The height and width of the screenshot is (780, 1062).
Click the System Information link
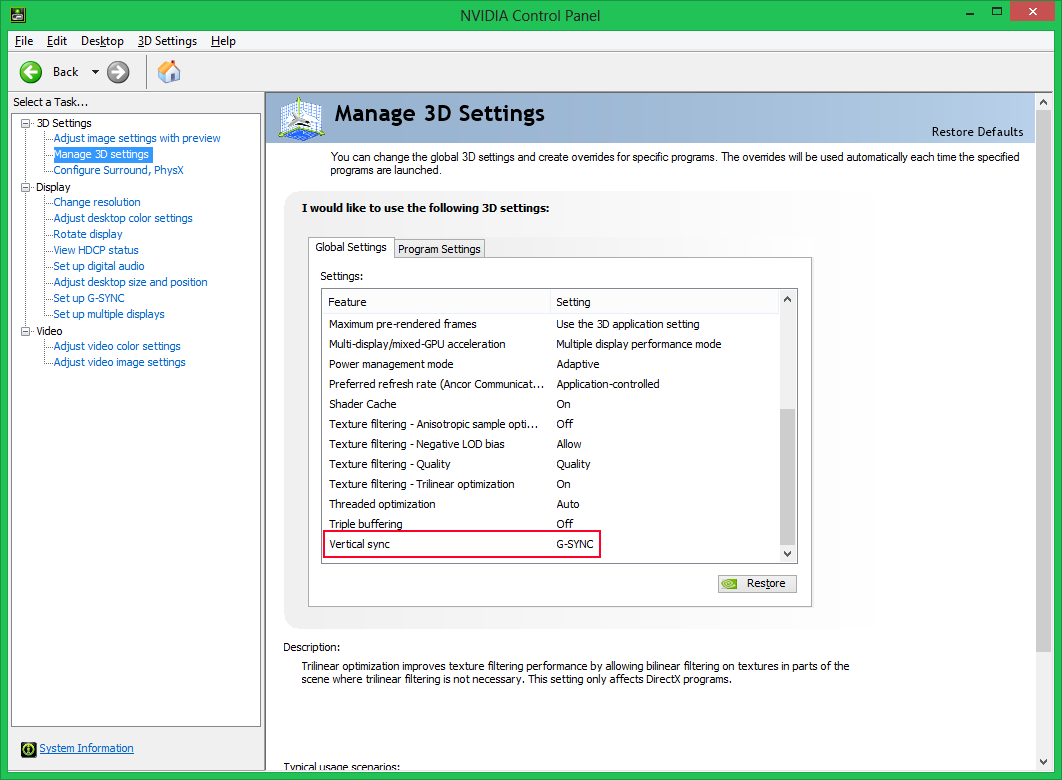click(x=86, y=748)
